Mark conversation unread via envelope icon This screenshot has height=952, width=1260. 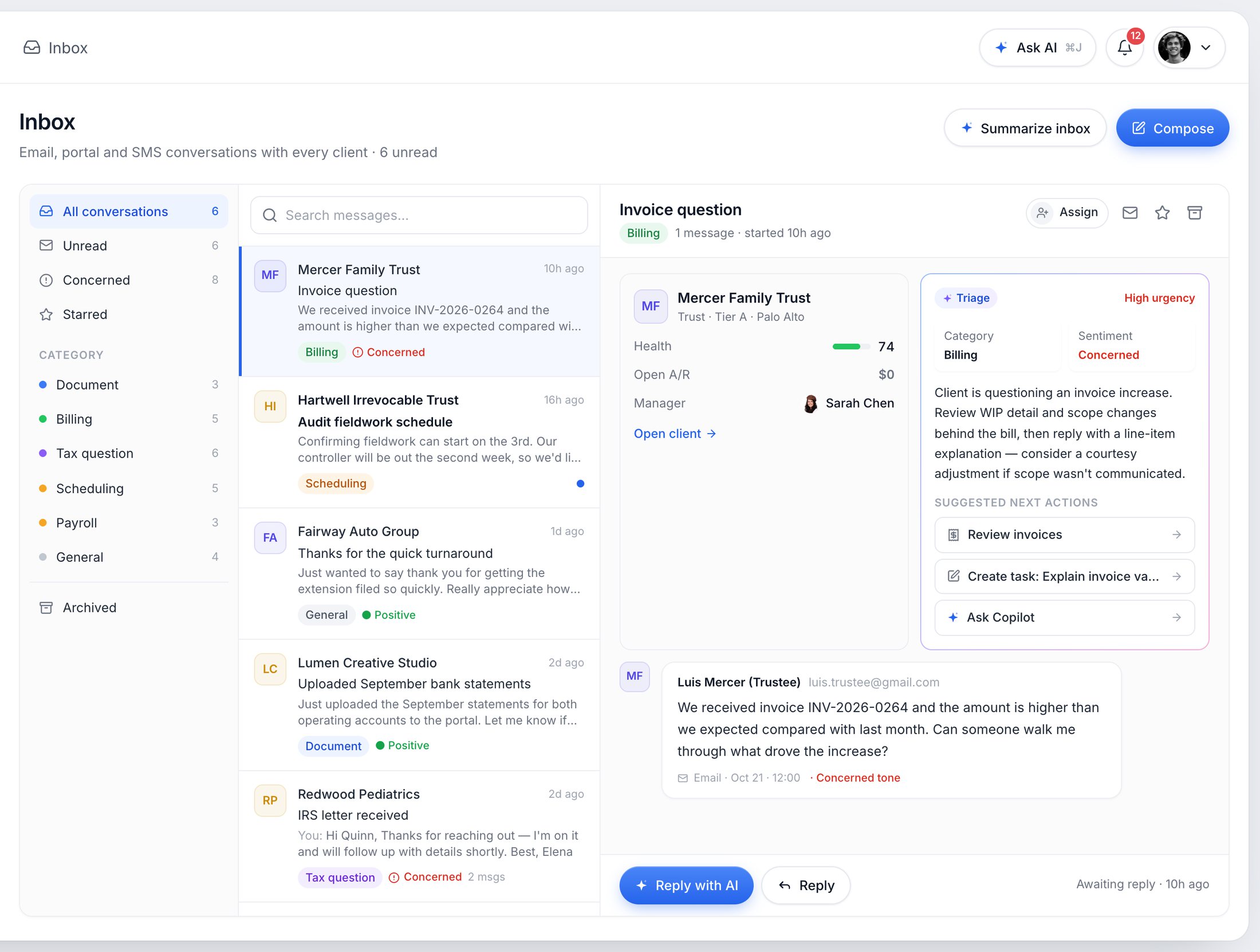(1129, 213)
